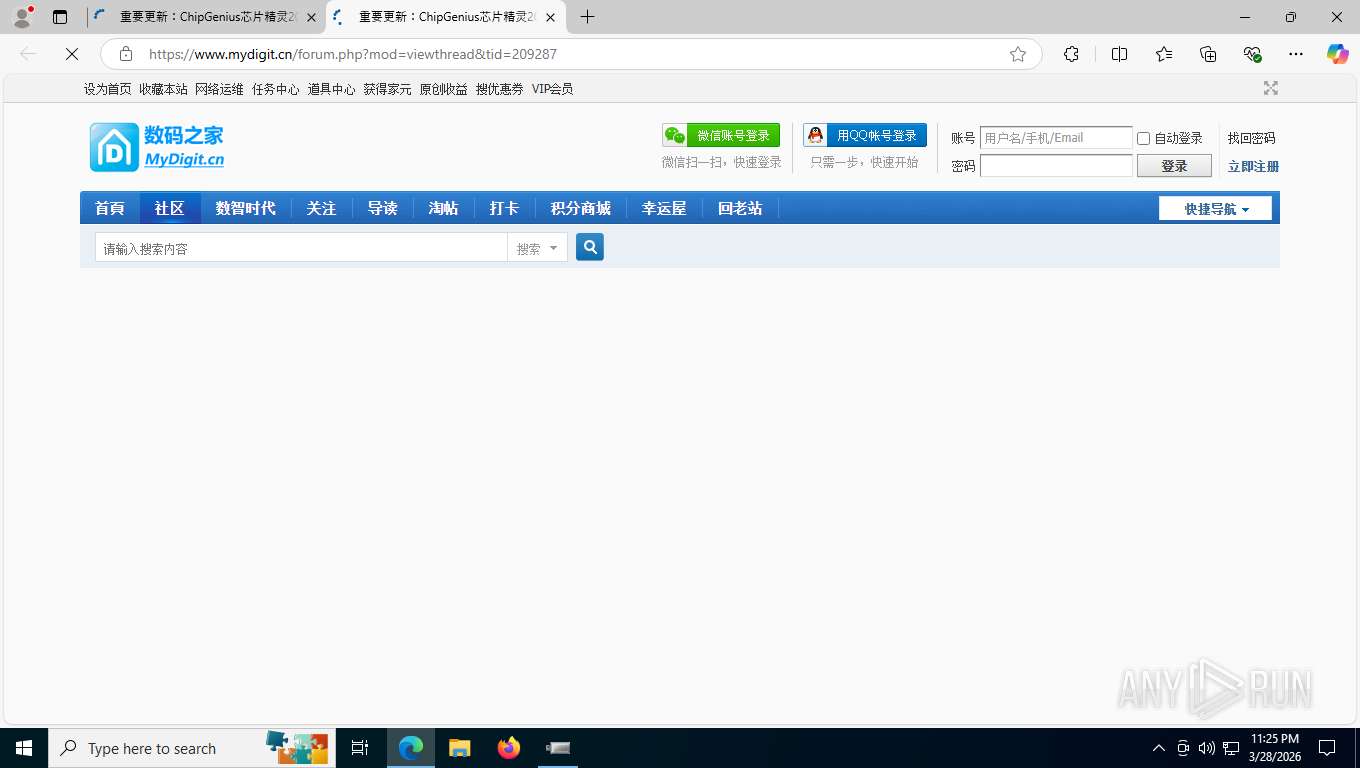1360x768 pixels.
Task: Show hidden system tray icons
Action: [x=1159, y=748]
